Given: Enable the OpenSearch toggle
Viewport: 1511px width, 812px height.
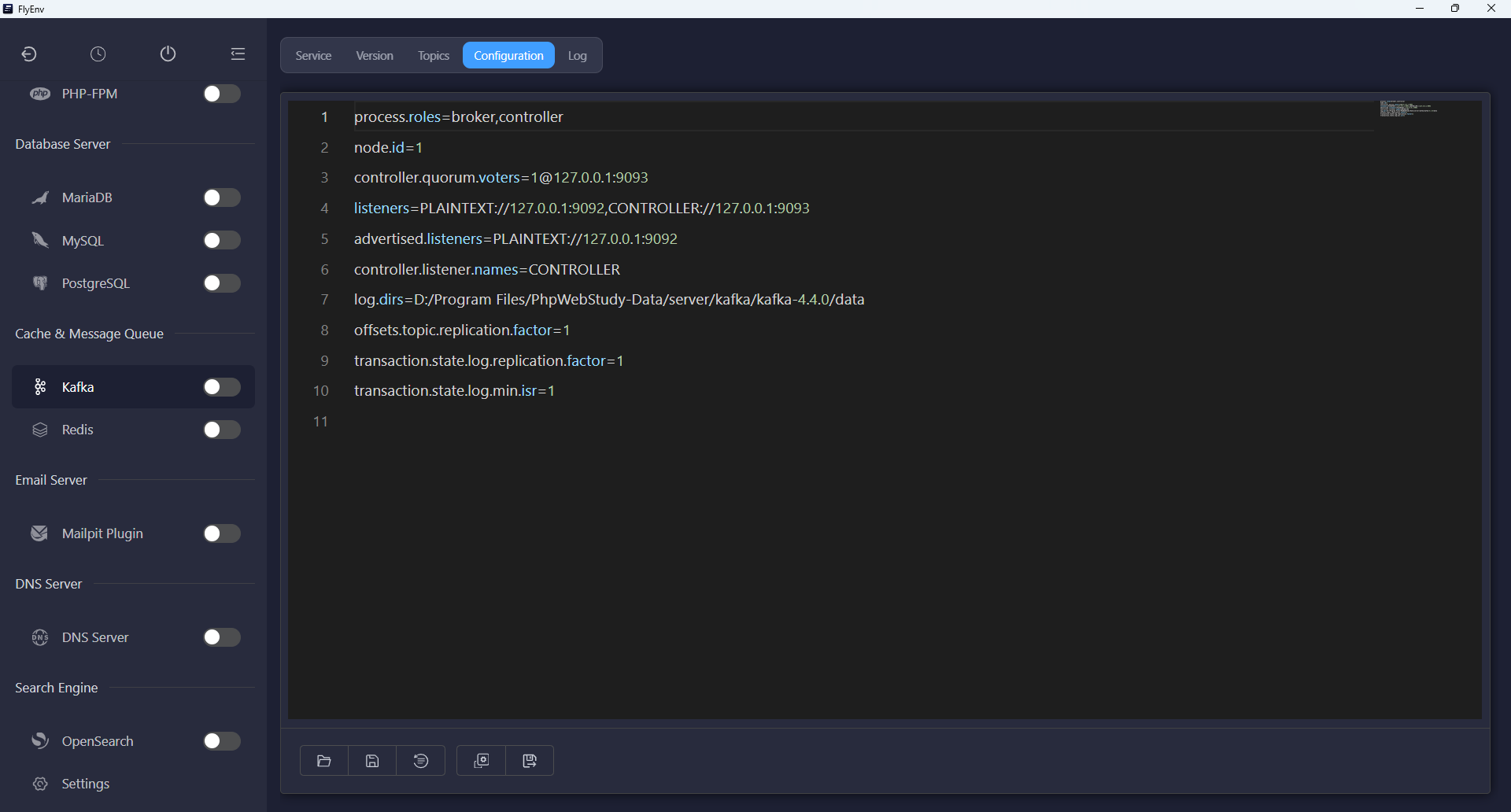Looking at the screenshot, I should tap(222, 741).
